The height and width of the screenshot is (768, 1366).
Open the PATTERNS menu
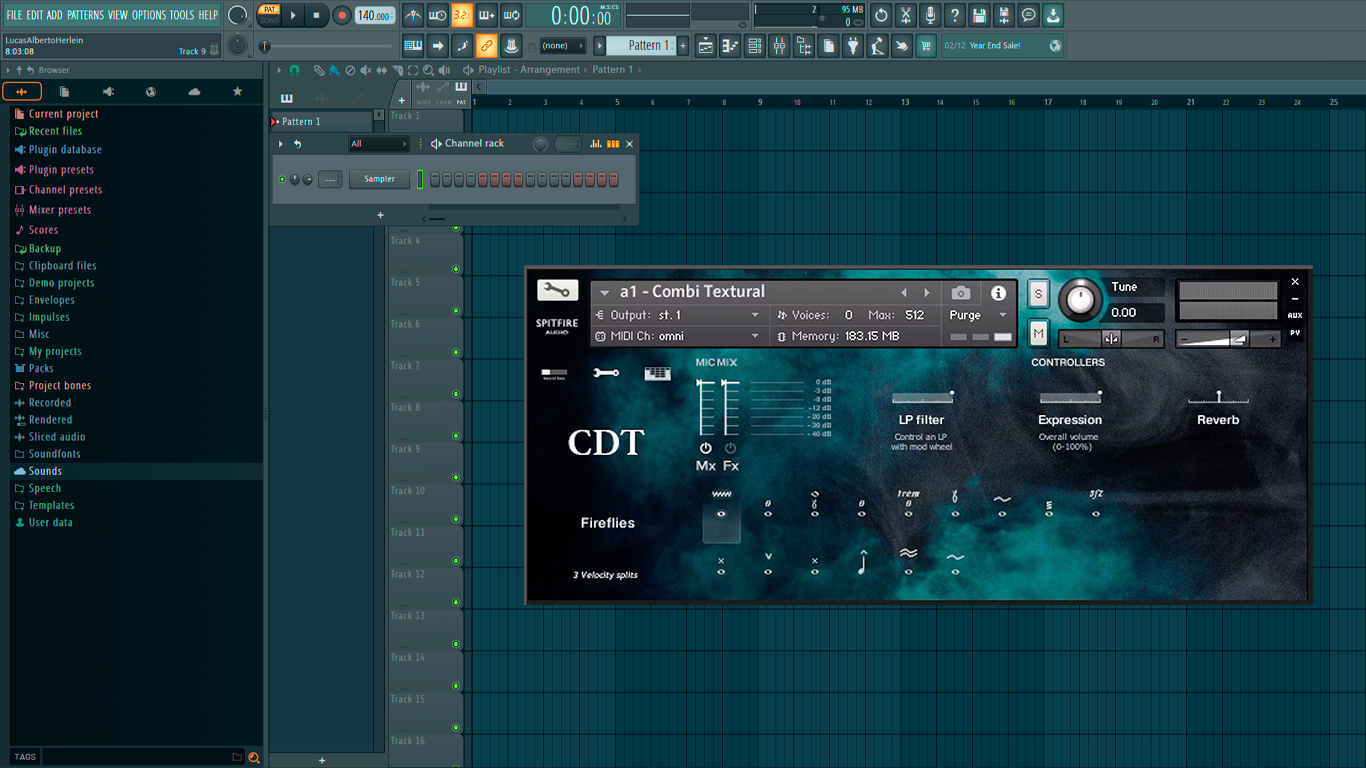tap(85, 15)
